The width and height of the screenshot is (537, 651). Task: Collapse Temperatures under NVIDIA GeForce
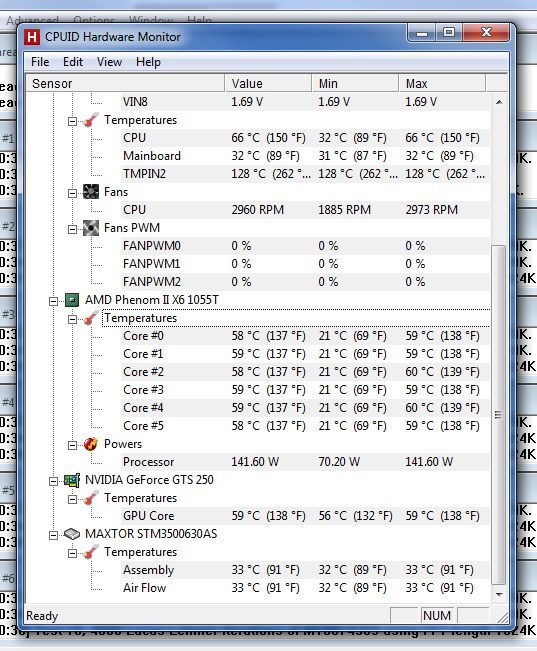click(x=72, y=499)
